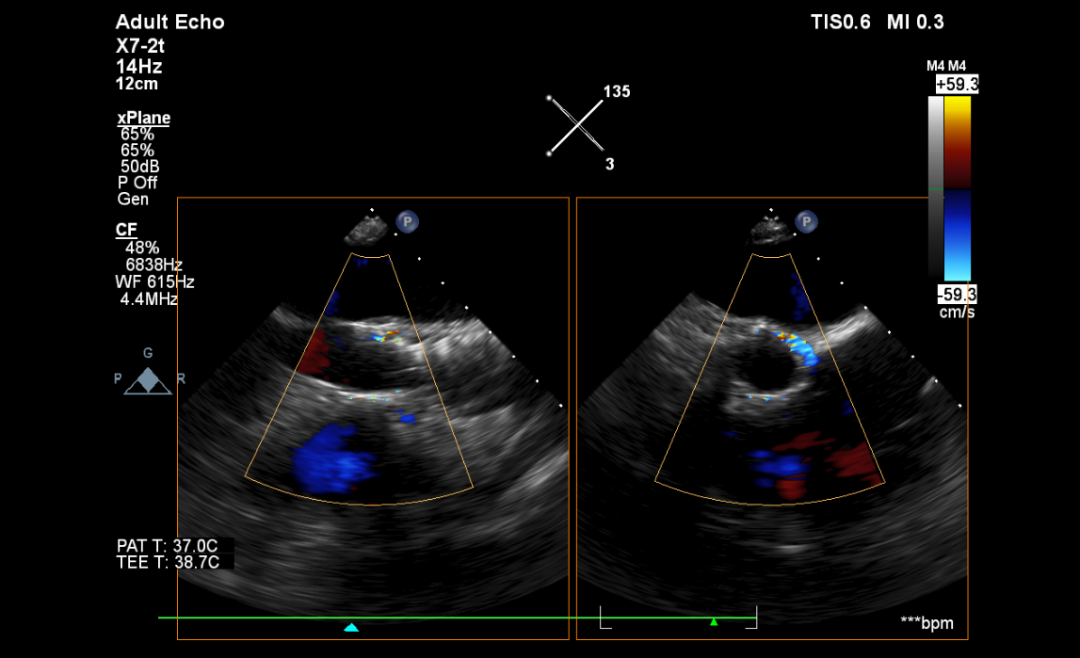Viewport: 1080px width, 658px height.
Task: Click the +59.3 upper velocity limit
Action: pos(956,86)
